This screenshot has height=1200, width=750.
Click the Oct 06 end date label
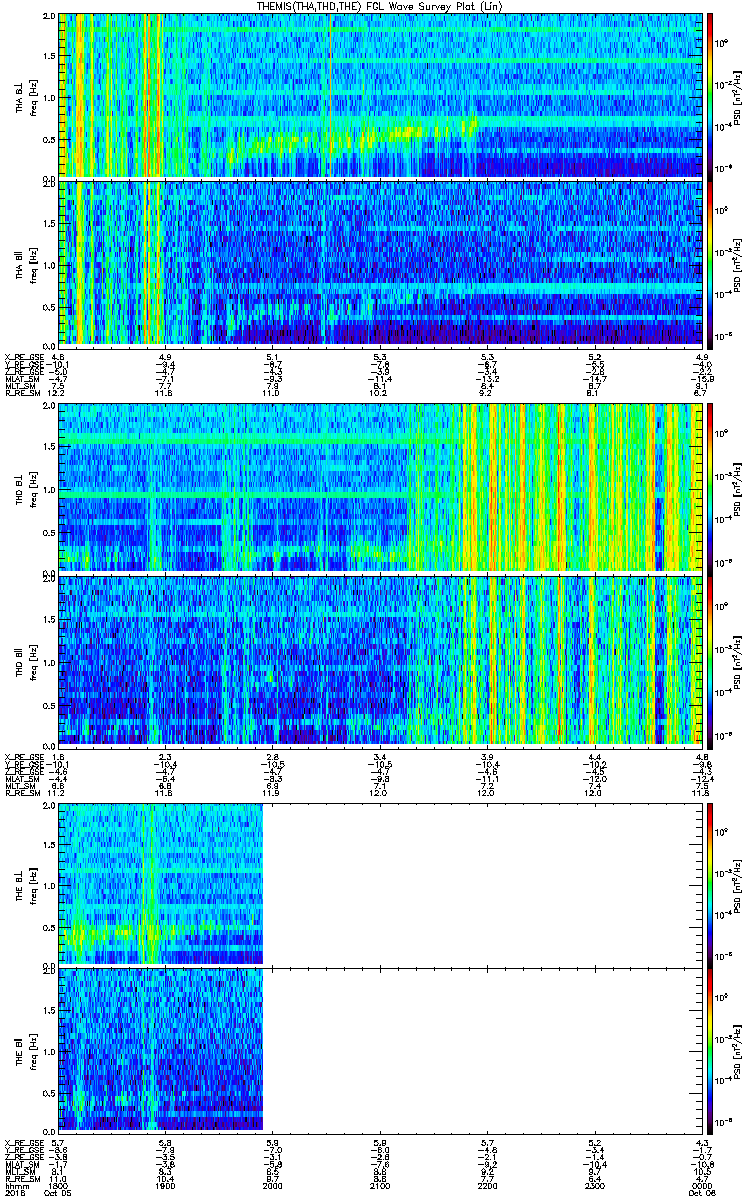click(700, 1192)
